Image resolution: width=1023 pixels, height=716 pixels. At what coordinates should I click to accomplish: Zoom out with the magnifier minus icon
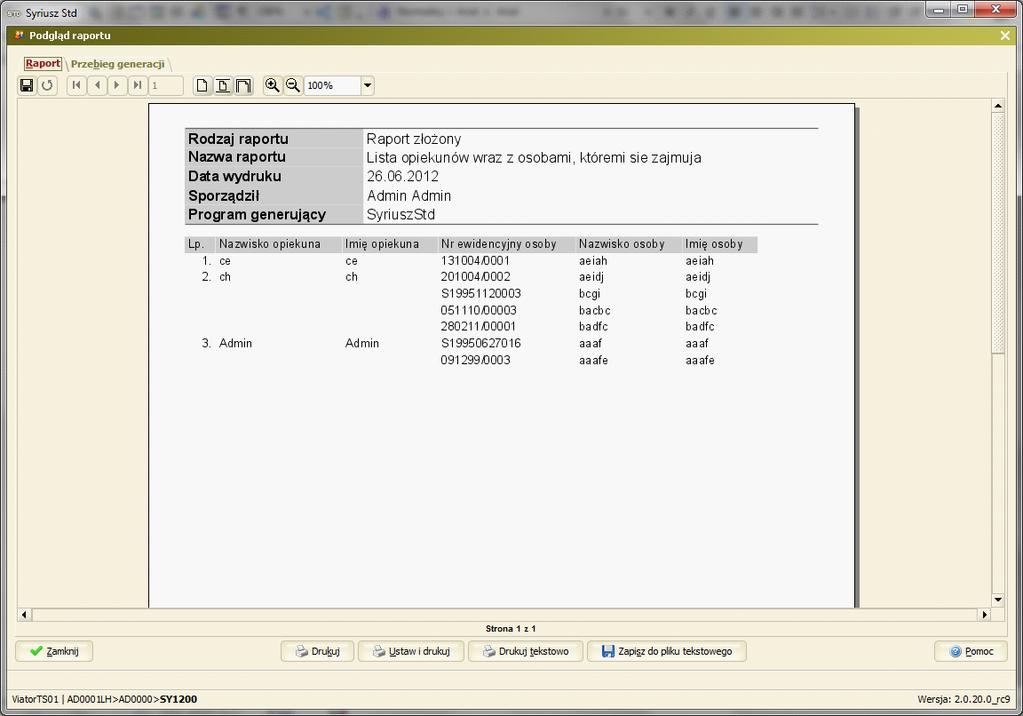(293, 86)
